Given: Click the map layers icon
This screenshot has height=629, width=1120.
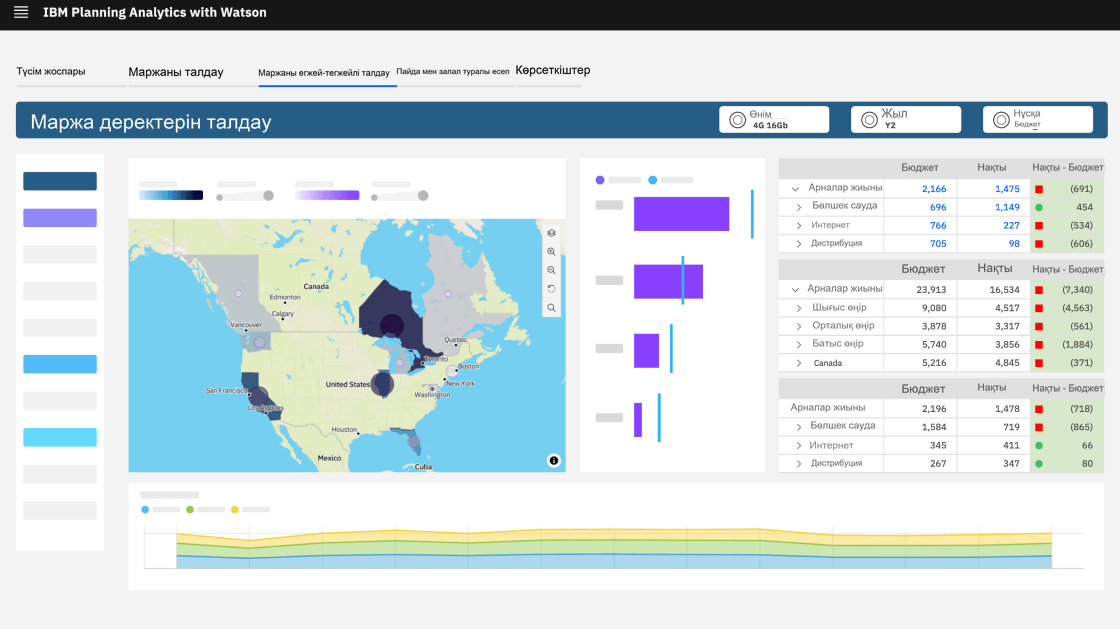Looking at the screenshot, I should pos(551,233).
